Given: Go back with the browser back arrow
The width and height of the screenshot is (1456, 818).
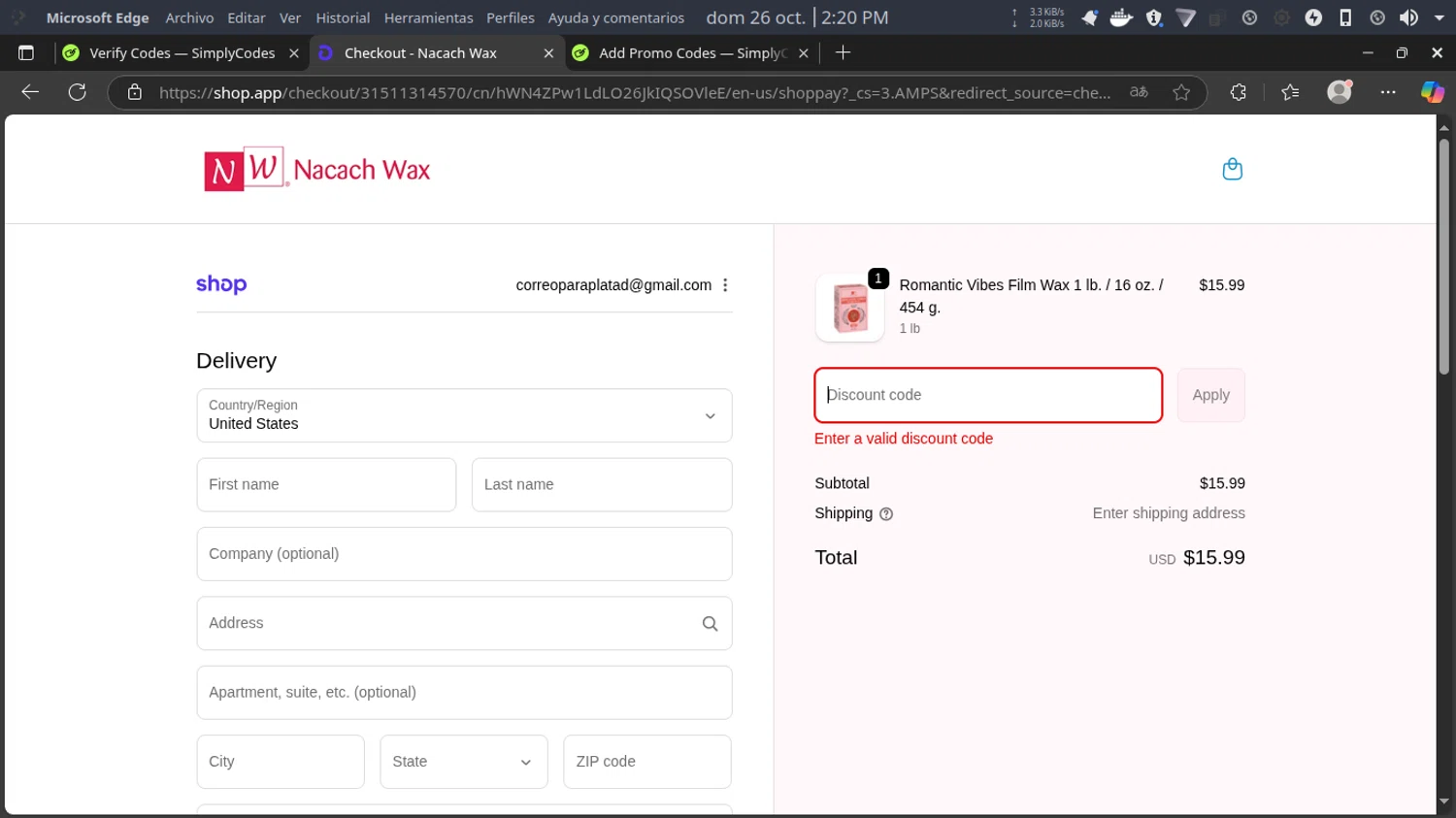Looking at the screenshot, I should tap(30, 92).
